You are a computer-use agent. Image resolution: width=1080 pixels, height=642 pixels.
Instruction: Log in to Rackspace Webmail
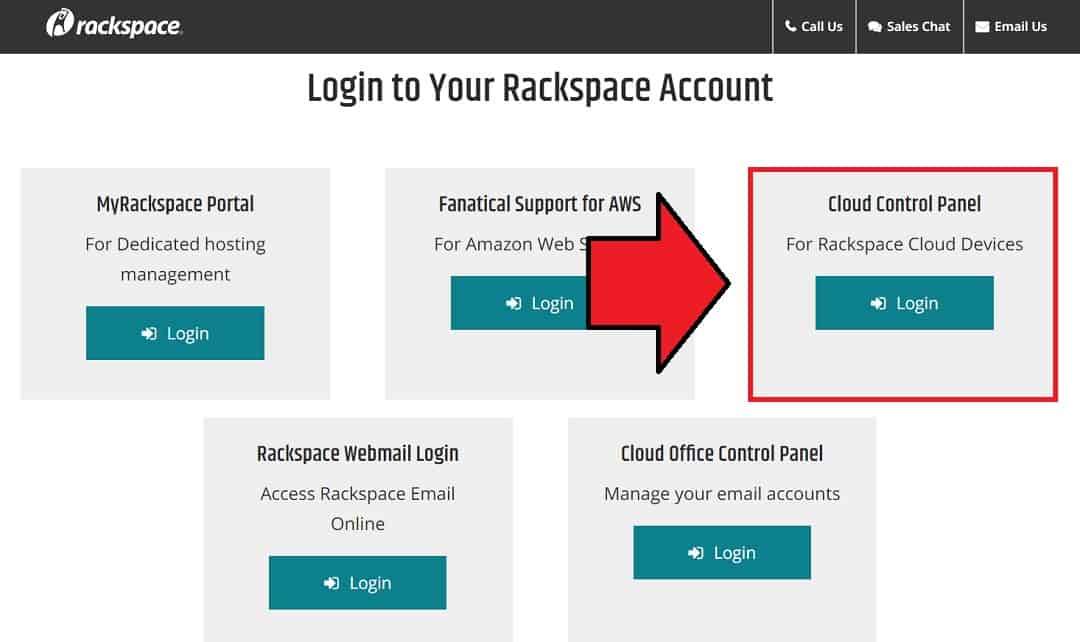pos(357,583)
